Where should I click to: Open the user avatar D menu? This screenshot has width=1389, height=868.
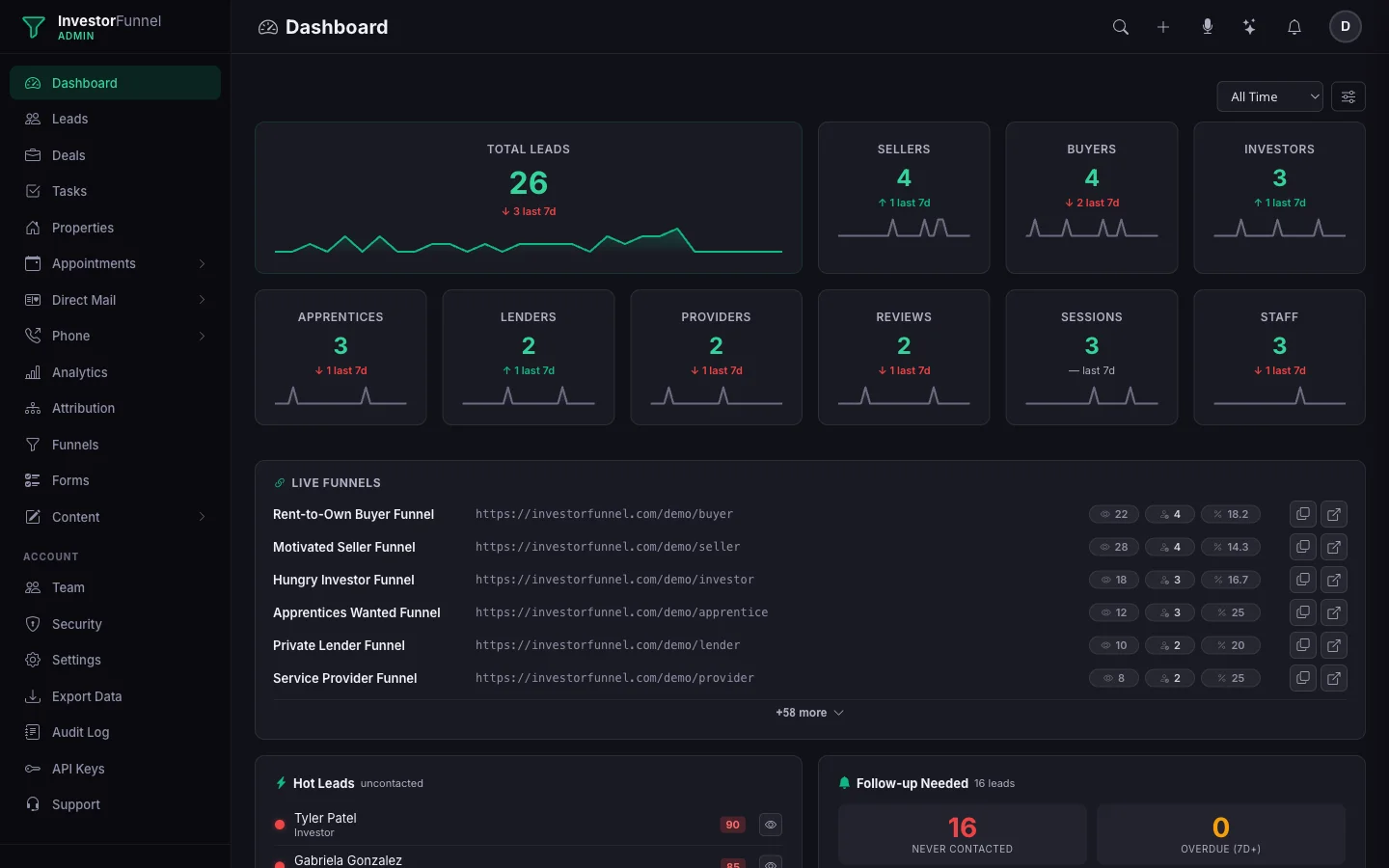1346,27
